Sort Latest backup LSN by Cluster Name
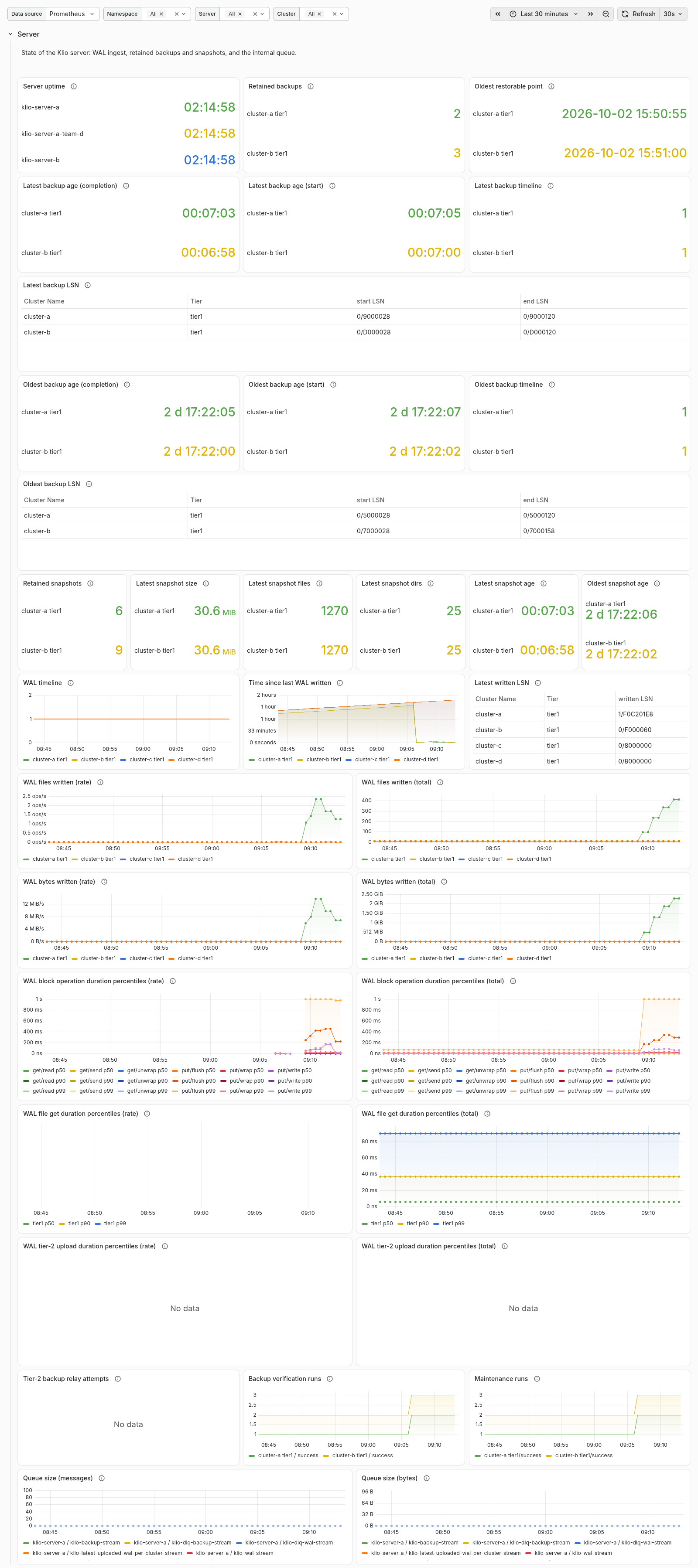Viewport: 698px width, 1568px height. pyautogui.click(x=44, y=301)
